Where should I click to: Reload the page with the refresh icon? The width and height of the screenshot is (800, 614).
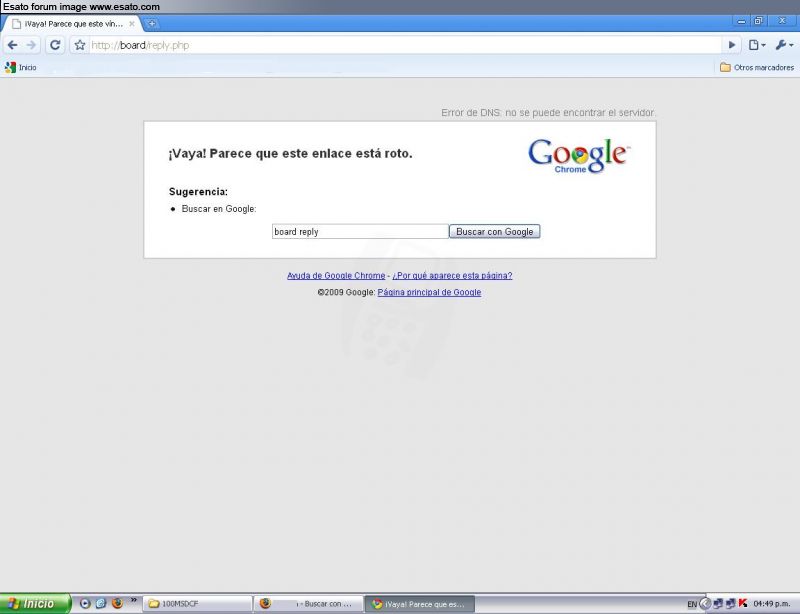[55, 45]
